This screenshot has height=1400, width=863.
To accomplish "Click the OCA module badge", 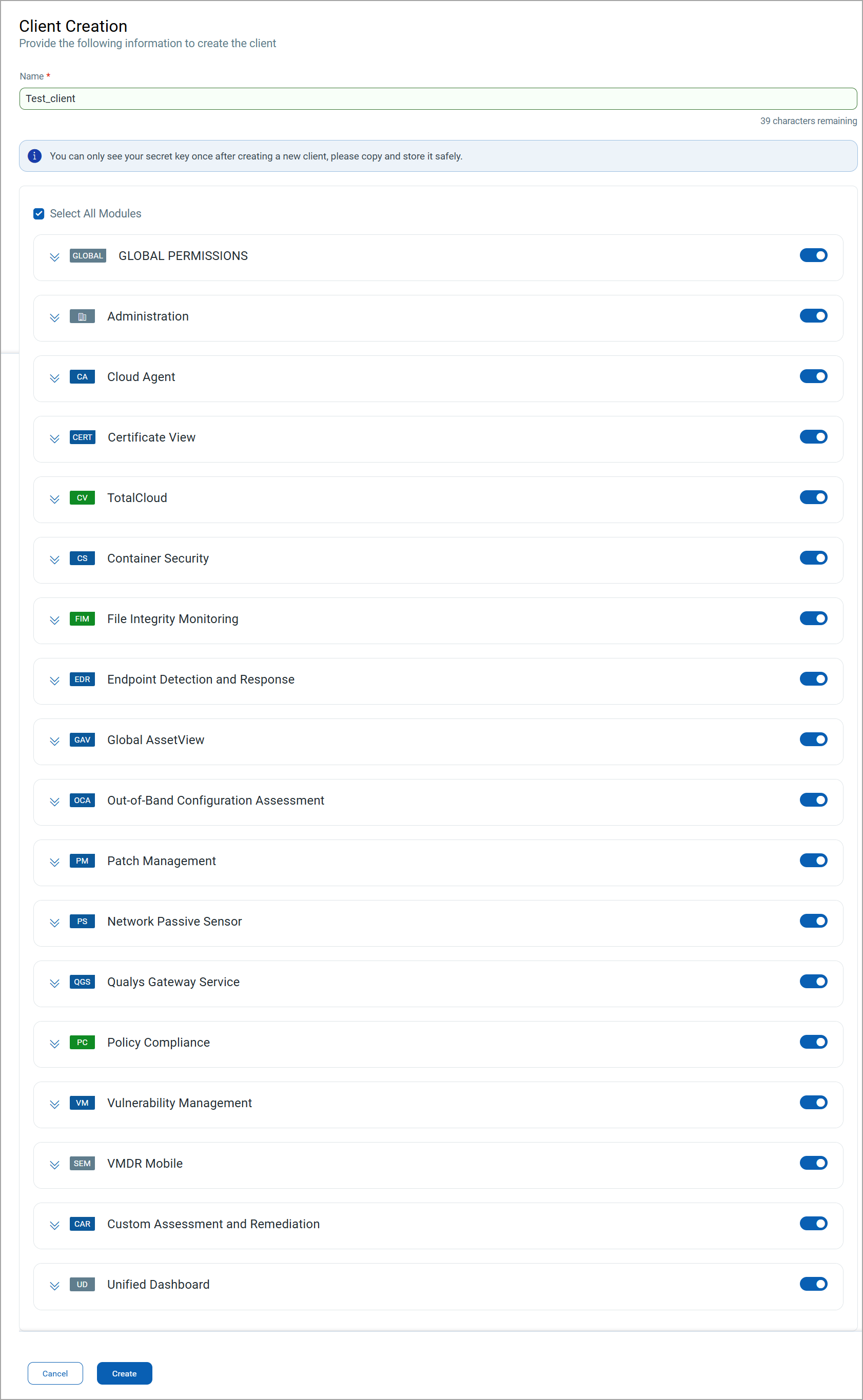I will 82,800.
